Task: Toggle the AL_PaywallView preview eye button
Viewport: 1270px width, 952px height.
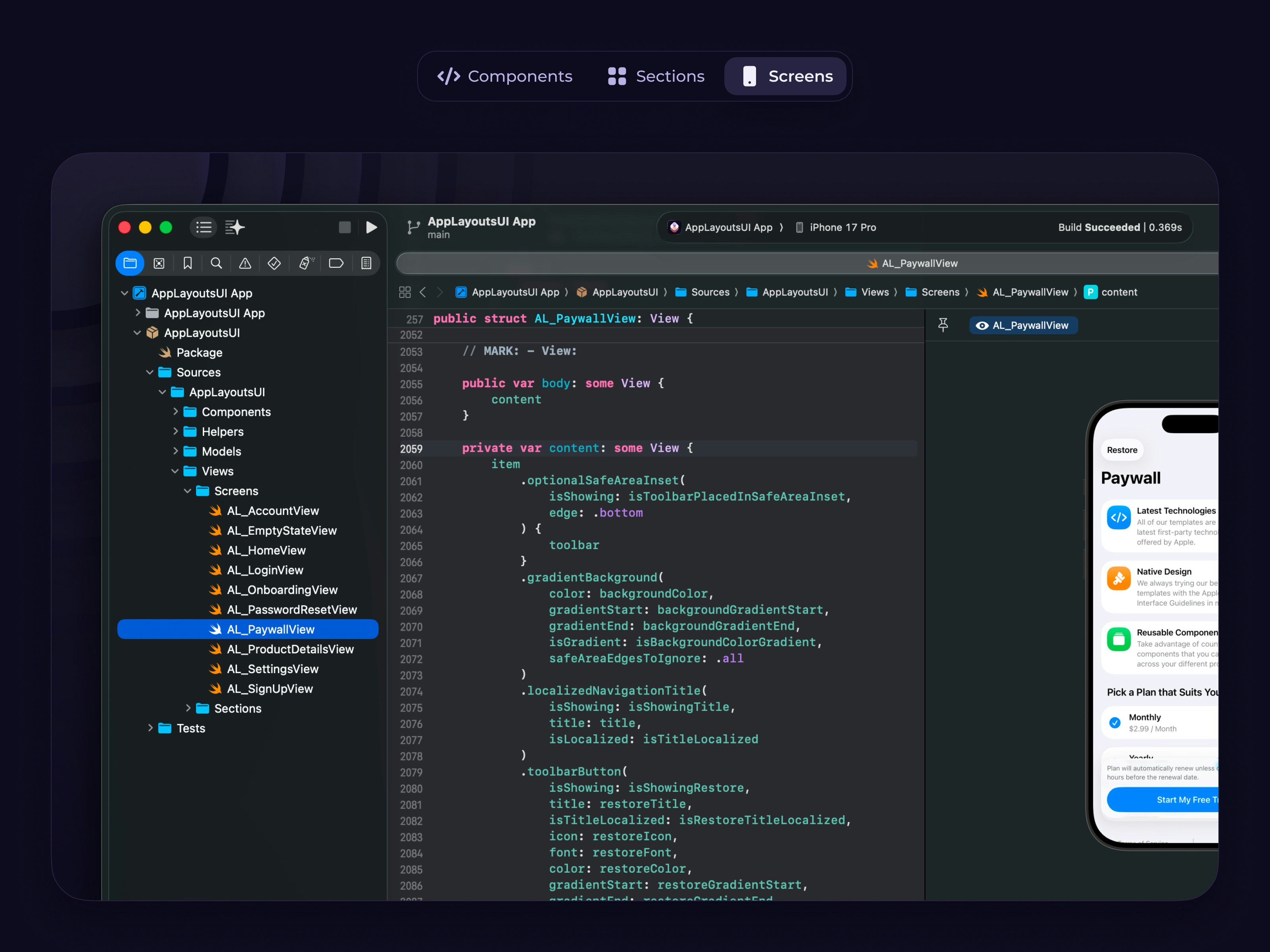Action: coord(1023,325)
